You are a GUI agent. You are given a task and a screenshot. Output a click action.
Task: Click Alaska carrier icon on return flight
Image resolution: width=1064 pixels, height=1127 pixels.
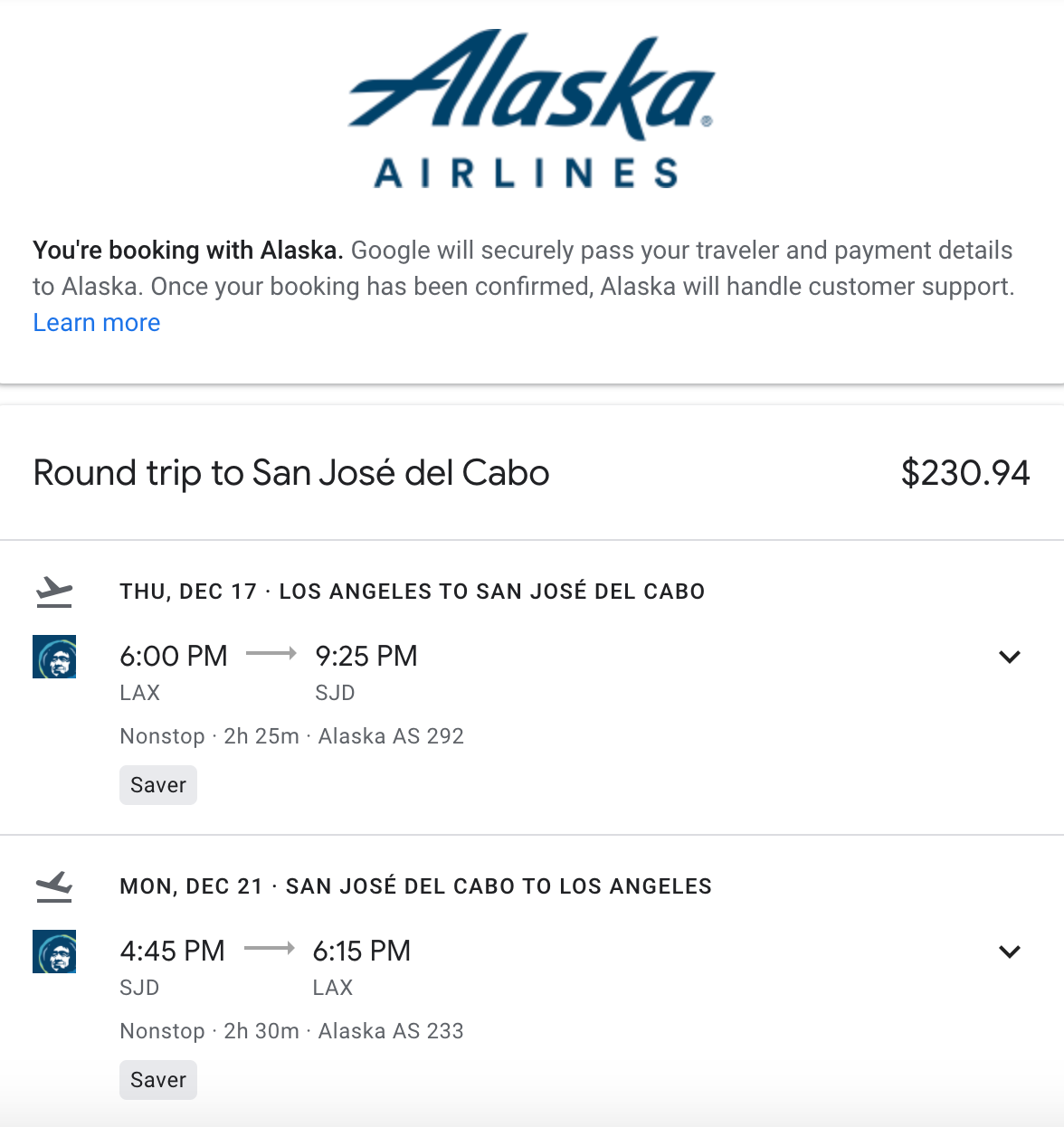click(54, 952)
